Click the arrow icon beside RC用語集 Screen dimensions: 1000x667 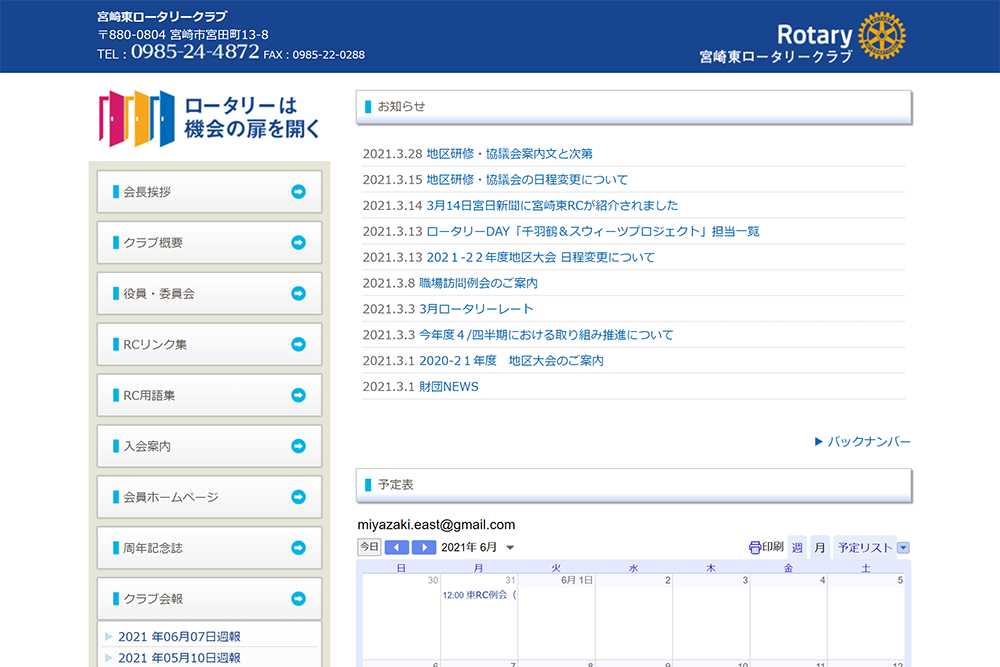(x=298, y=395)
